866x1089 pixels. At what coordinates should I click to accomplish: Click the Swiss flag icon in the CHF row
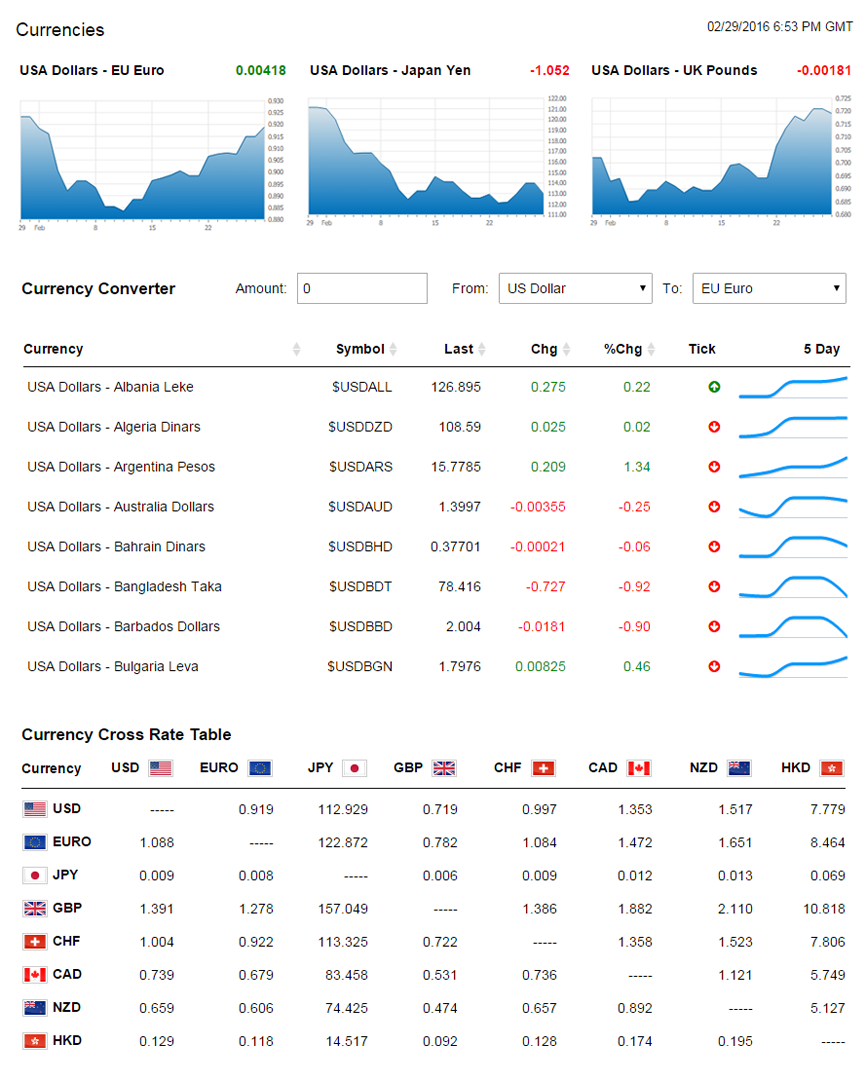[x=35, y=942]
